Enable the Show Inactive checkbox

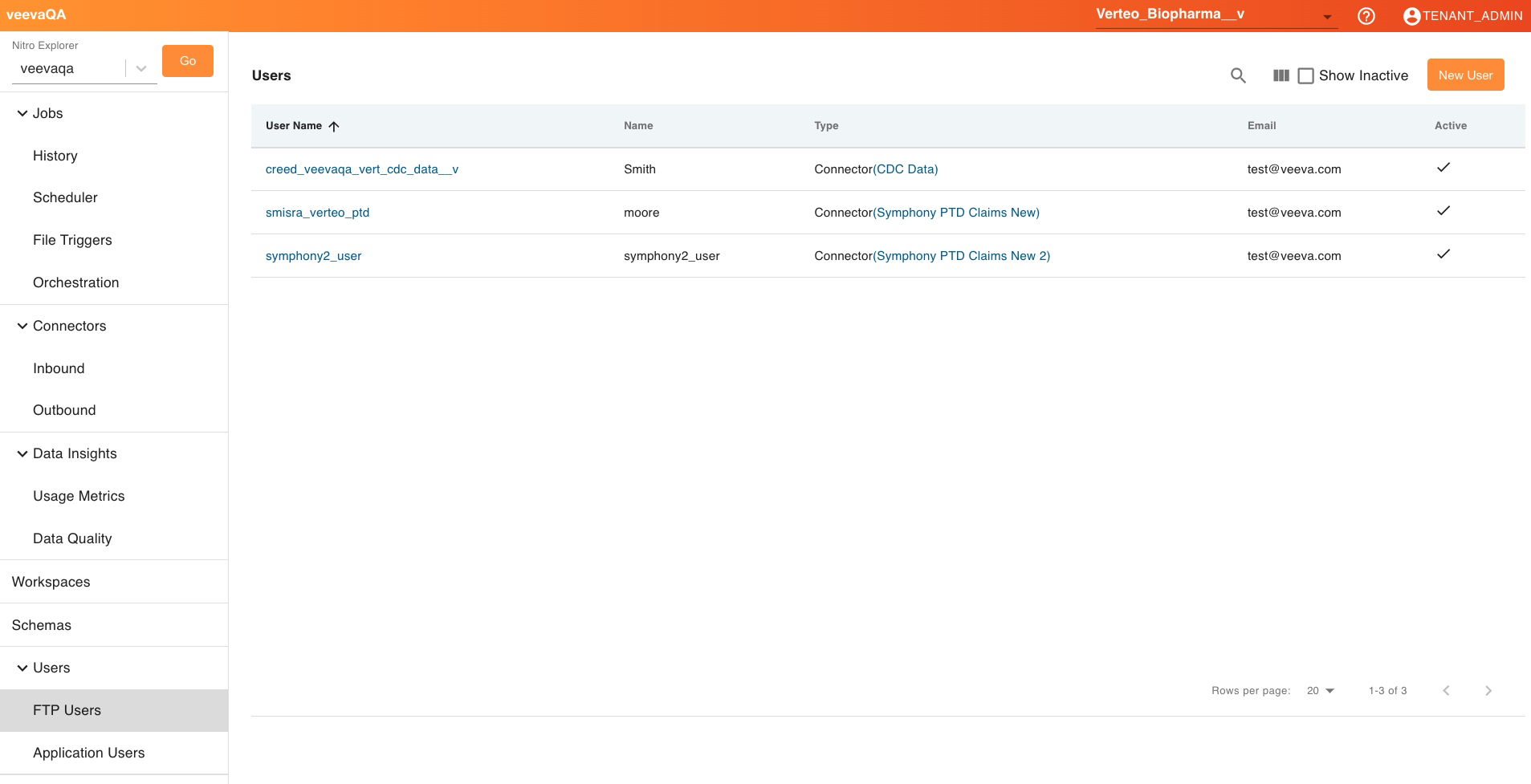1306,75
